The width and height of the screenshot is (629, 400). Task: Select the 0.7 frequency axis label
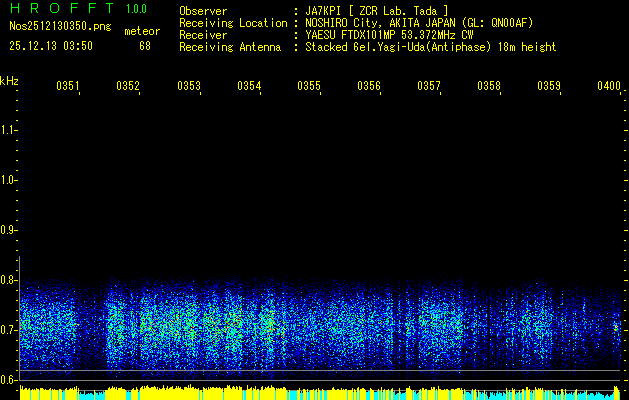[9, 330]
